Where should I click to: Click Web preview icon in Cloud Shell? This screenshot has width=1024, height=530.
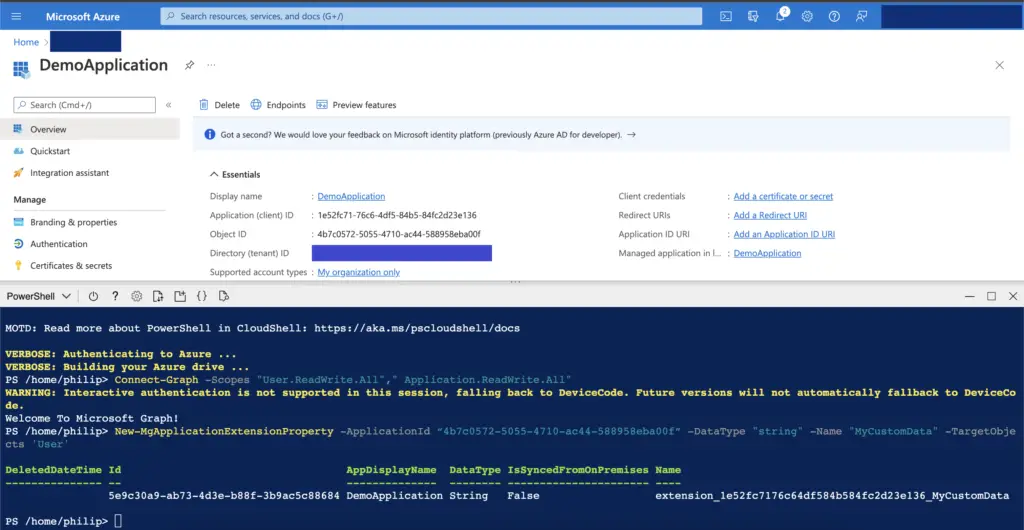(223, 296)
